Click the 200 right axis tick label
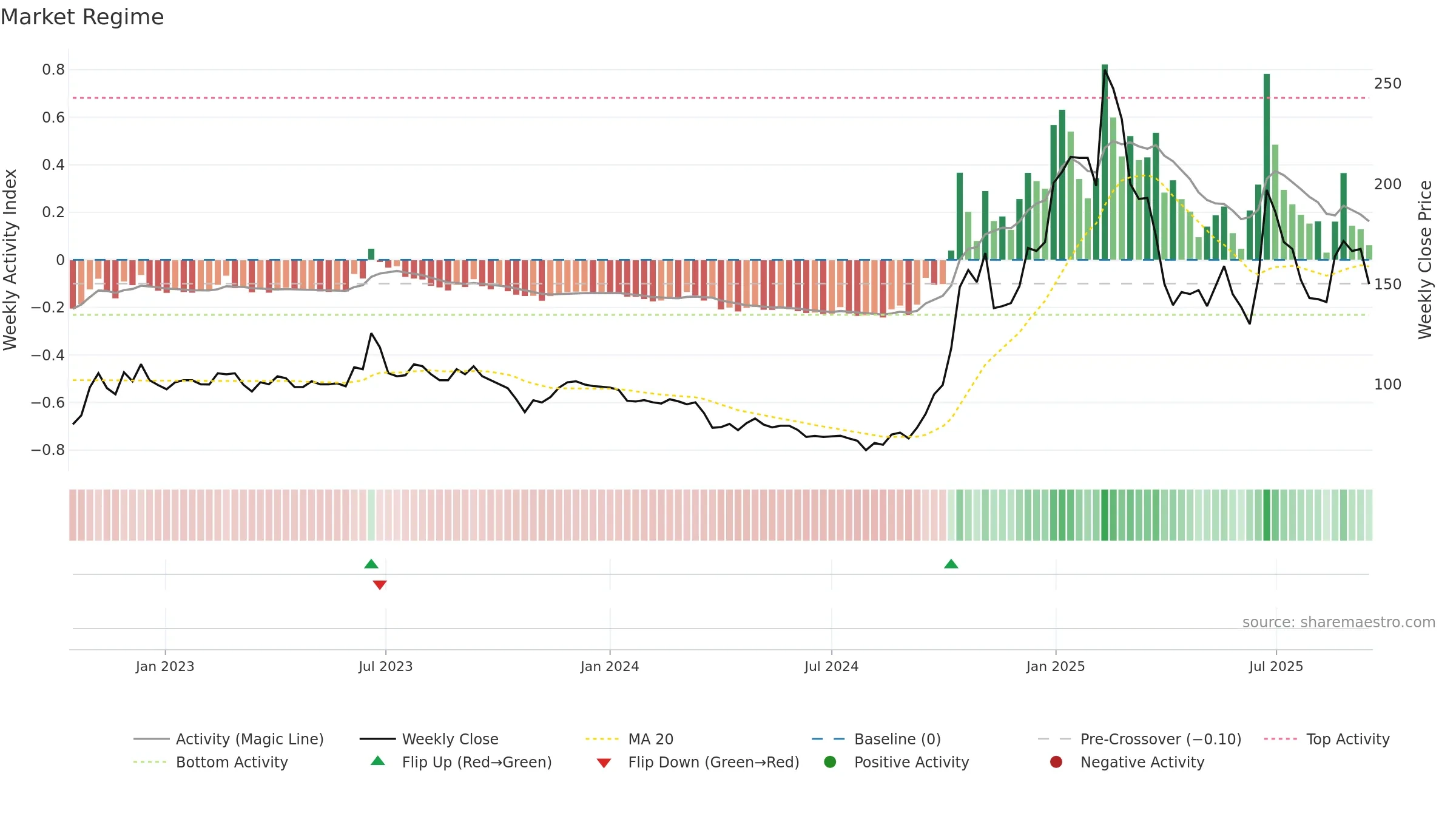 (1388, 184)
